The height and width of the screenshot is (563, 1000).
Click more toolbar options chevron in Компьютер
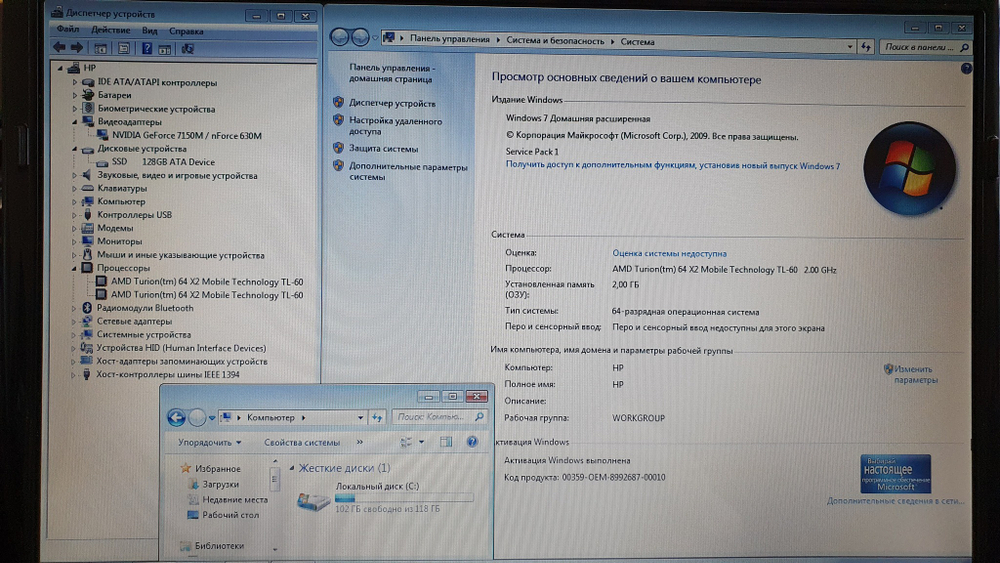(359, 442)
